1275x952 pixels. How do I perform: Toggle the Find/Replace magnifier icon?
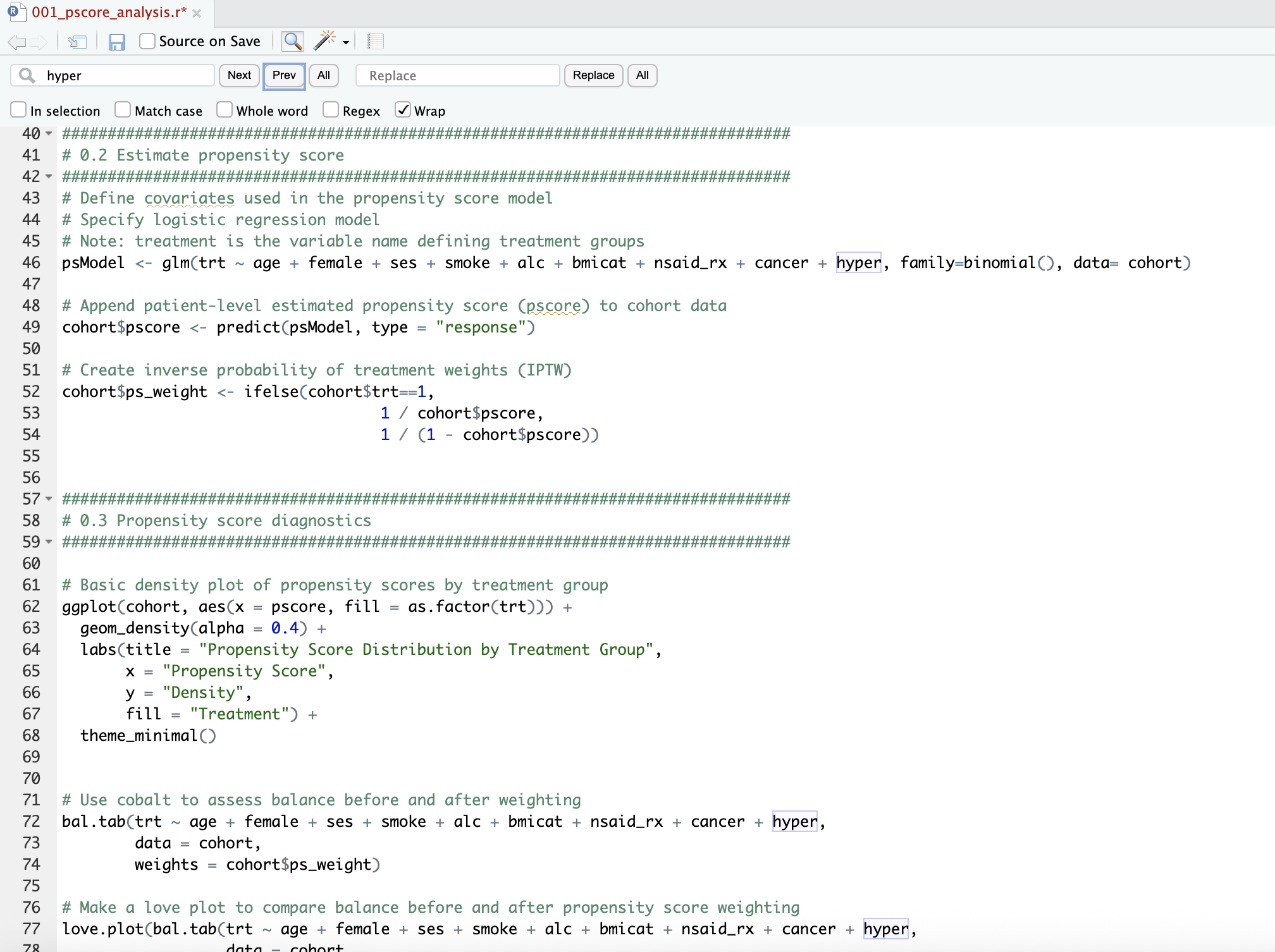pos(293,42)
